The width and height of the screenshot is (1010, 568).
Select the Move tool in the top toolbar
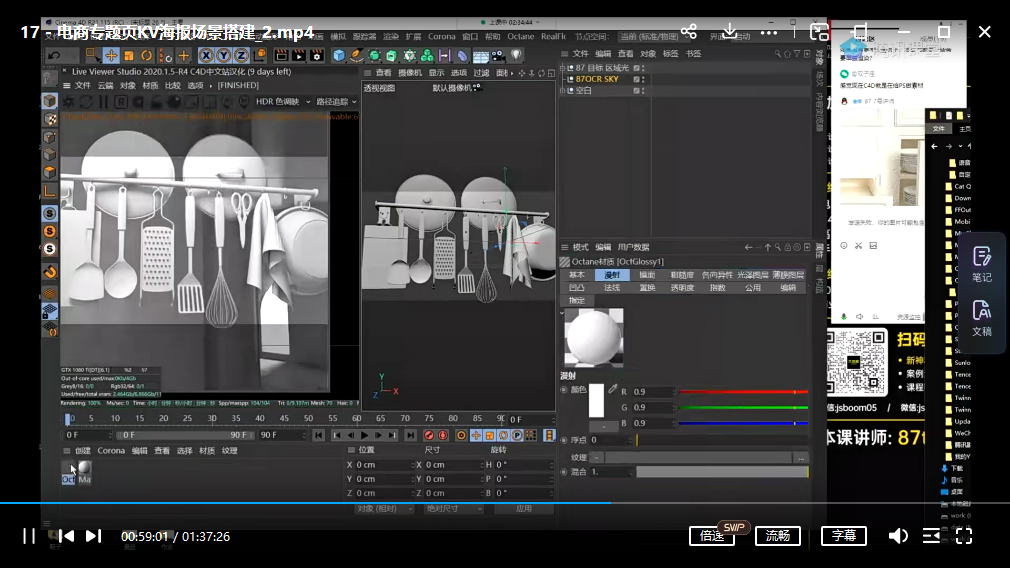click(111, 55)
